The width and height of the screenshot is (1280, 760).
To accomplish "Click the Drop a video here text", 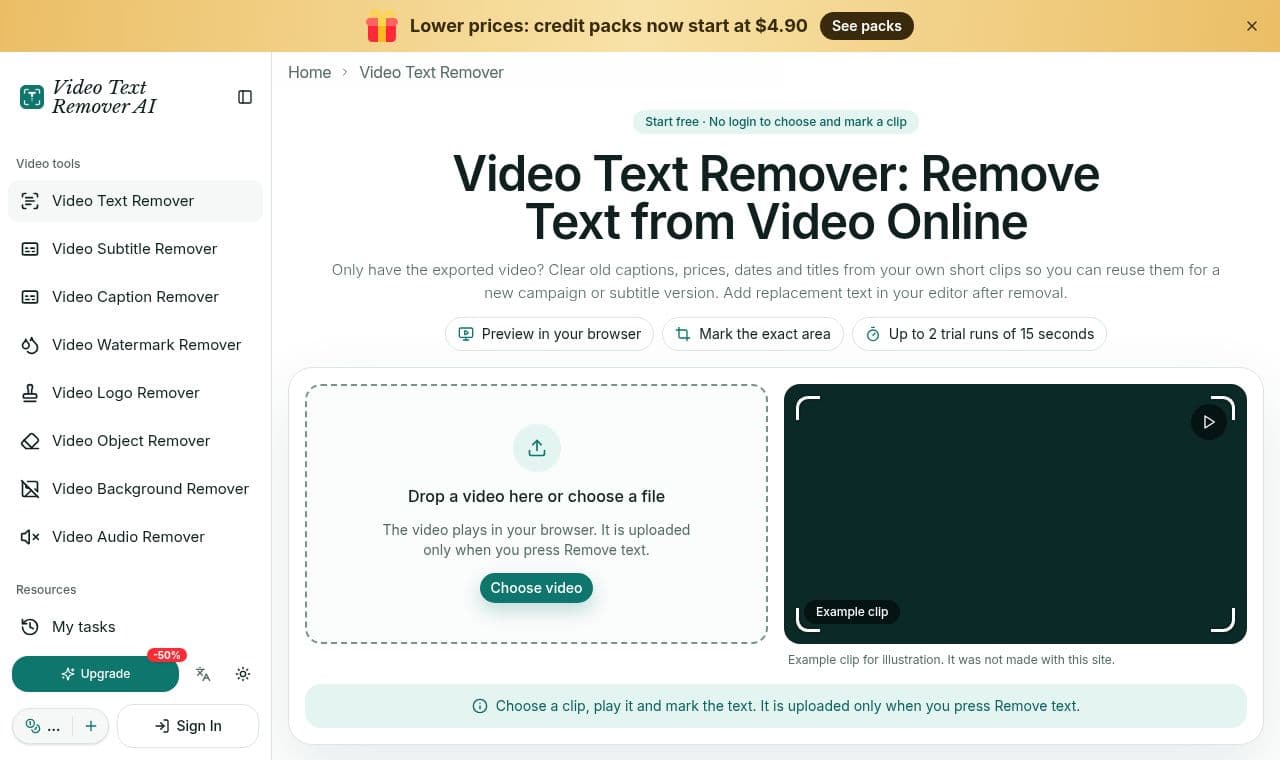I will 536,496.
